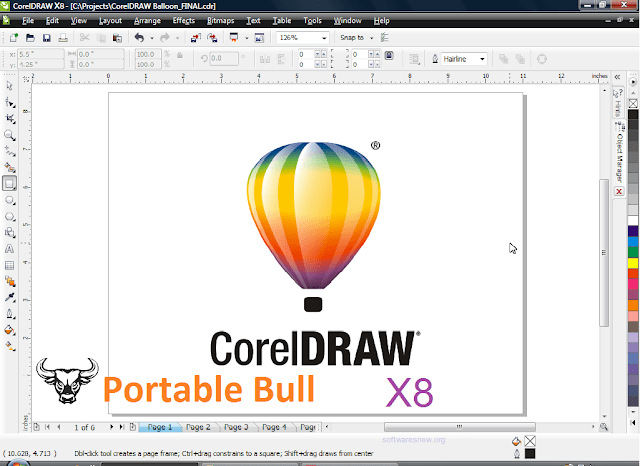Click the Print icon
This screenshot has width=640, height=466.
[63, 38]
